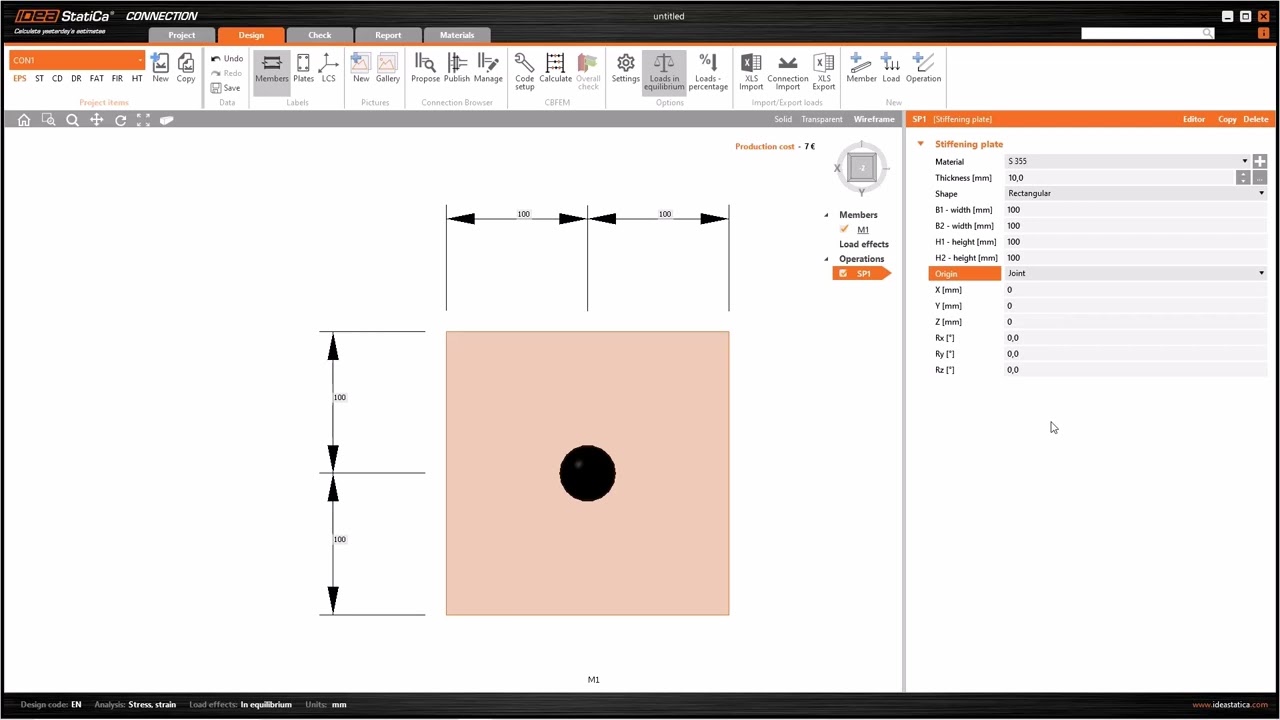The image size is (1280, 720).
Task: Click the Save data button
Action: (x=225, y=88)
